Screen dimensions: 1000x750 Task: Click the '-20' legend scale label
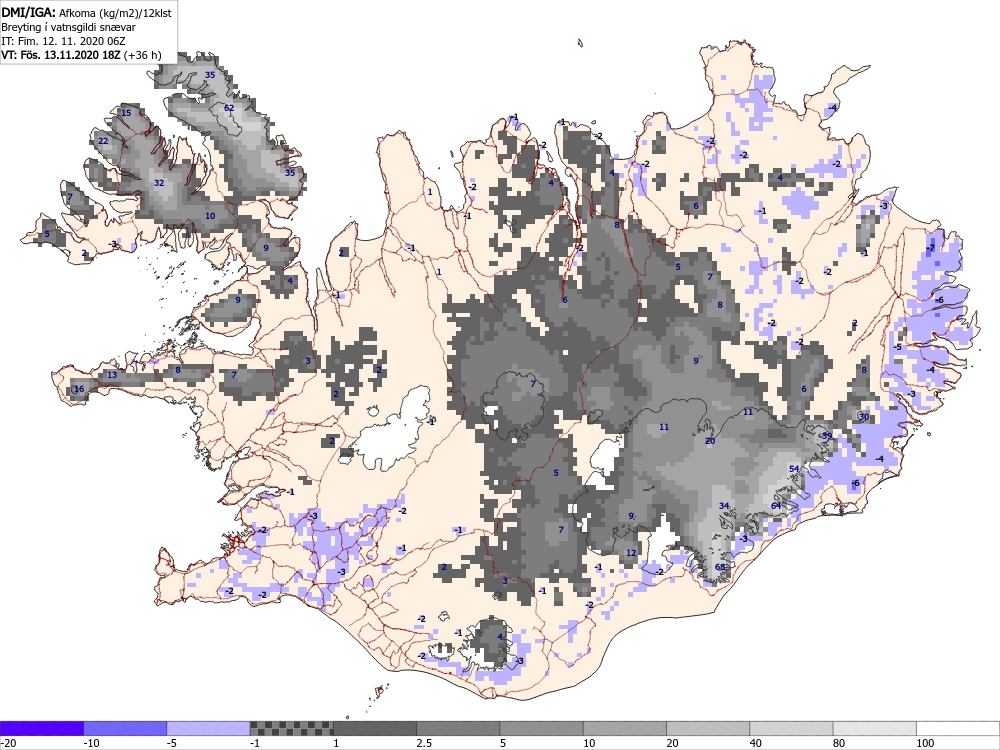[x=8, y=743]
